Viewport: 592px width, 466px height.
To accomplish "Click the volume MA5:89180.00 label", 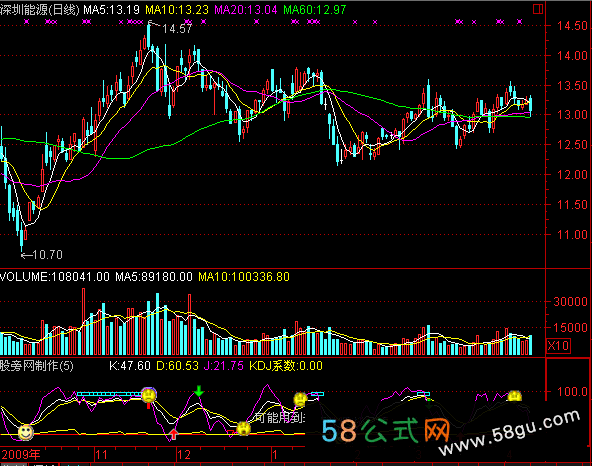I will [x=154, y=277].
